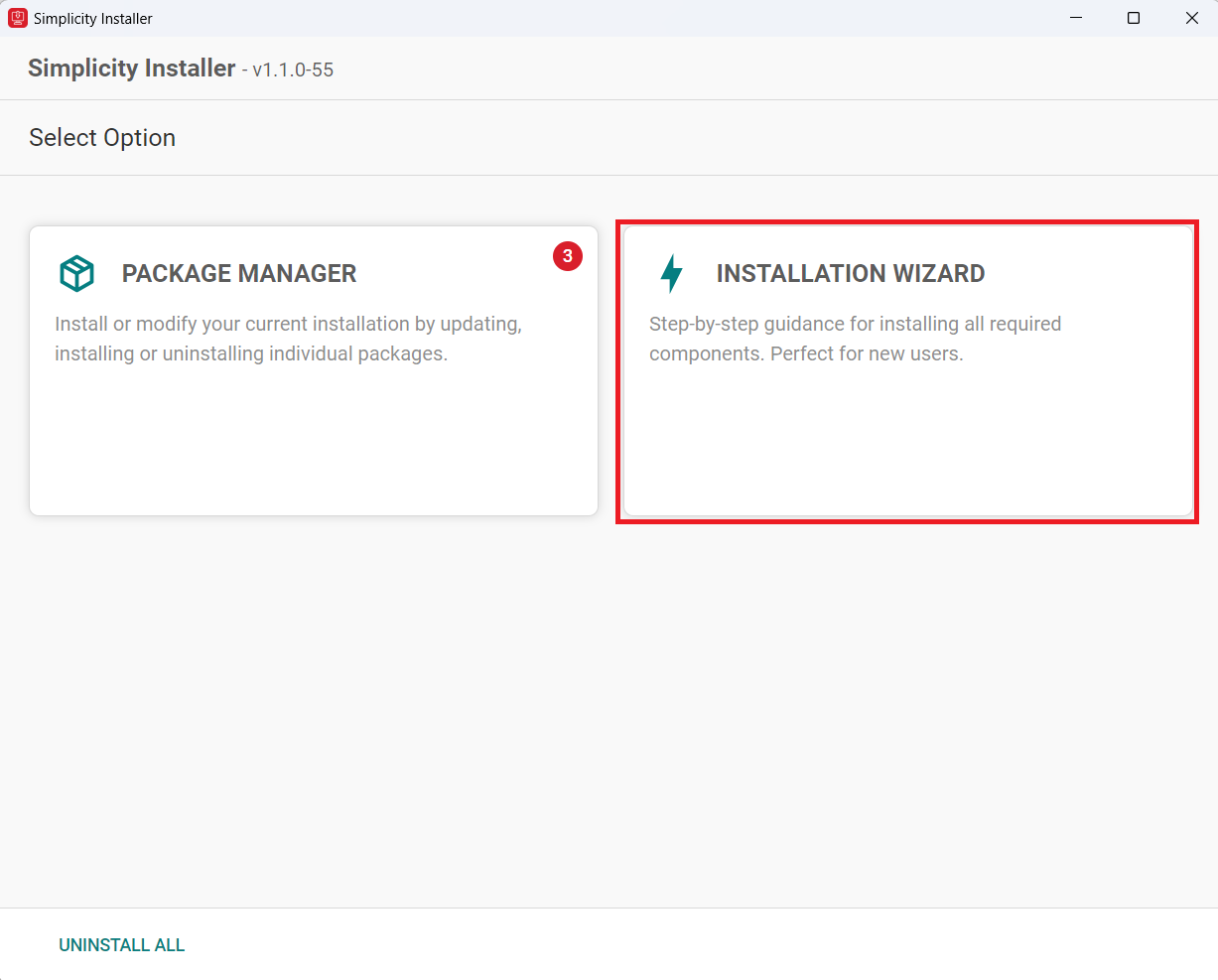The image size is (1218, 980).
Task: Select the PACKAGE MANAGER heading text
Action: click(238, 273)
